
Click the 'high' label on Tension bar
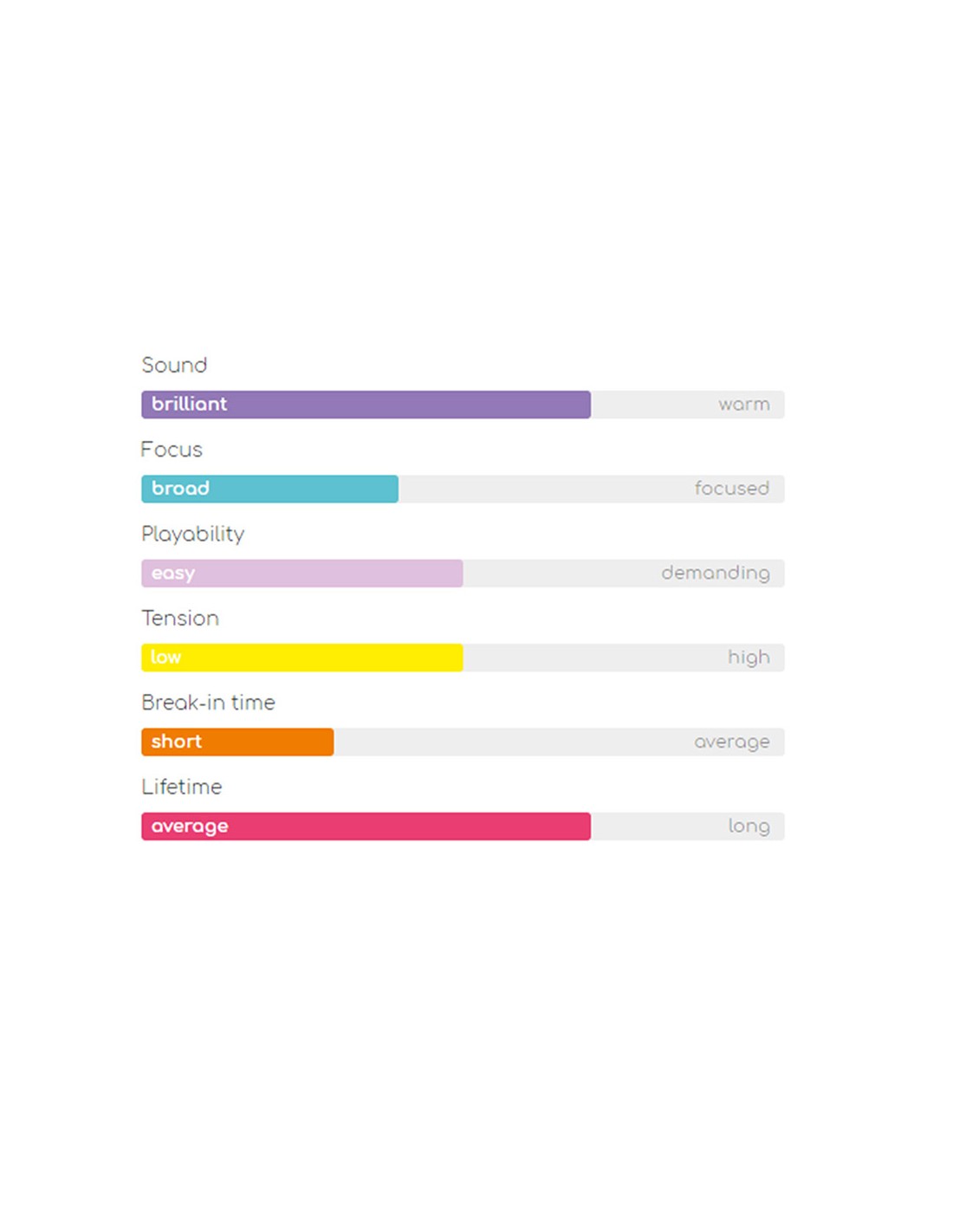click(x=749, y=658)
